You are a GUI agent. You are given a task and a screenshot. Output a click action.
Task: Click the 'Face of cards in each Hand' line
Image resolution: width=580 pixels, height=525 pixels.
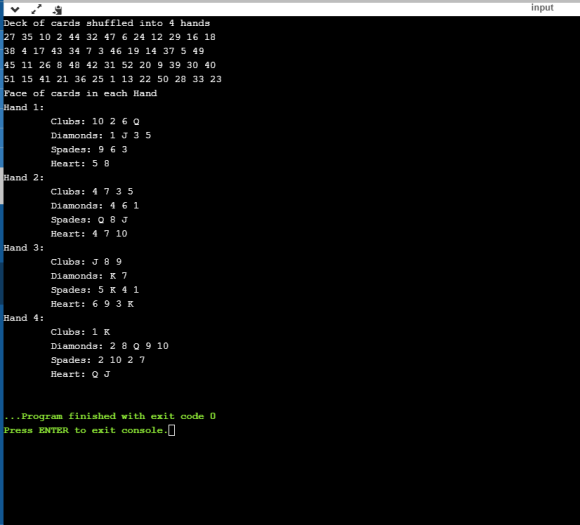tap(80, 93)
